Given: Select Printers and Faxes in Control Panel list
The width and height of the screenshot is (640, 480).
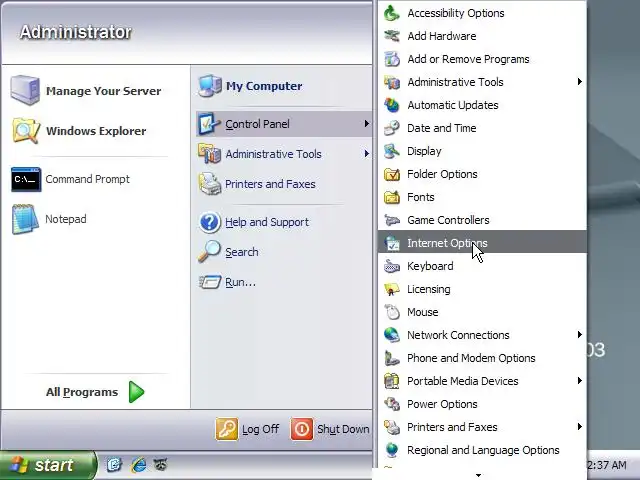Looking at the screenshot, I should [x=482, y=427].
